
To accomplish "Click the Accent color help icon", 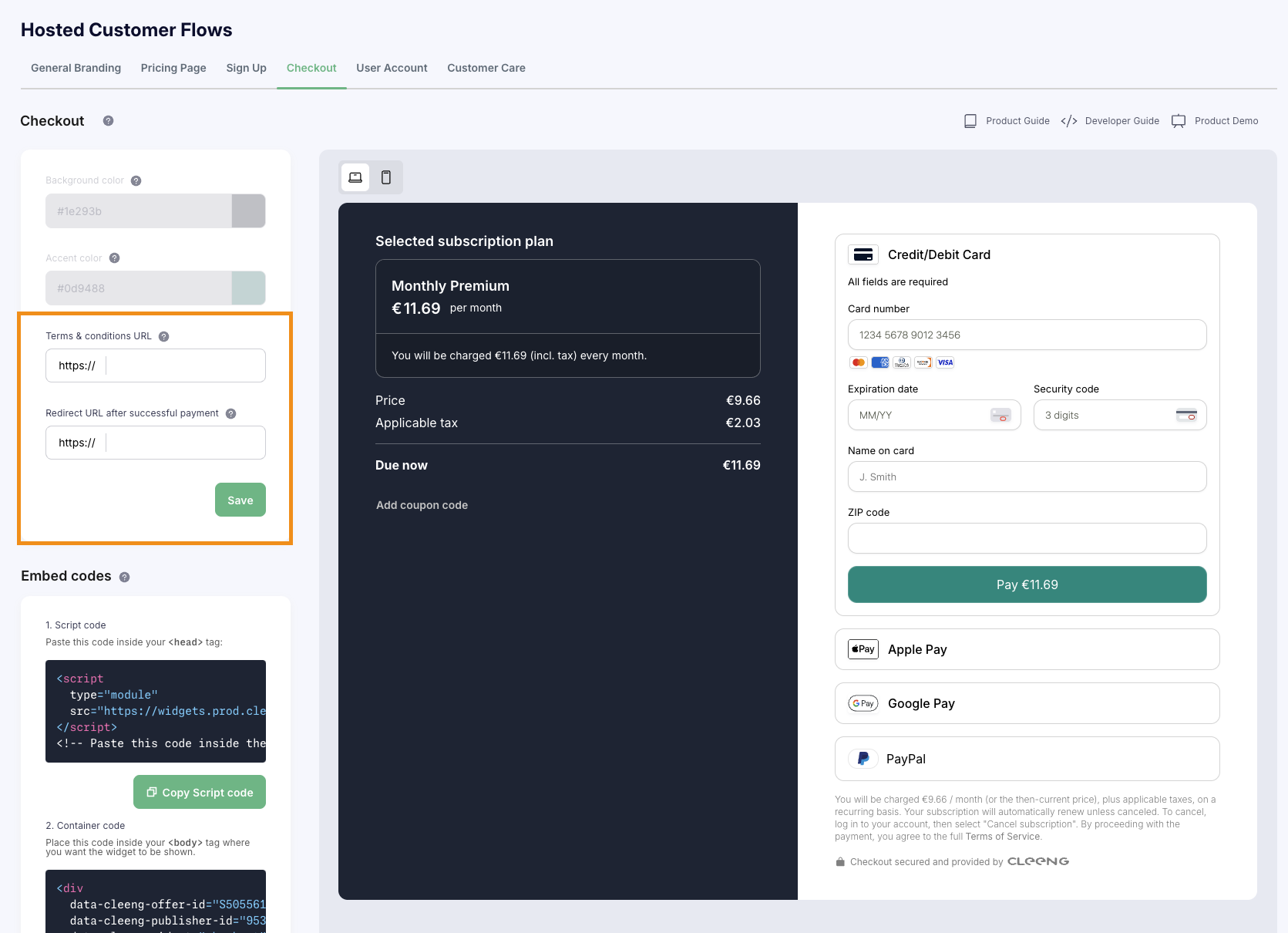I will click(115, 258).
